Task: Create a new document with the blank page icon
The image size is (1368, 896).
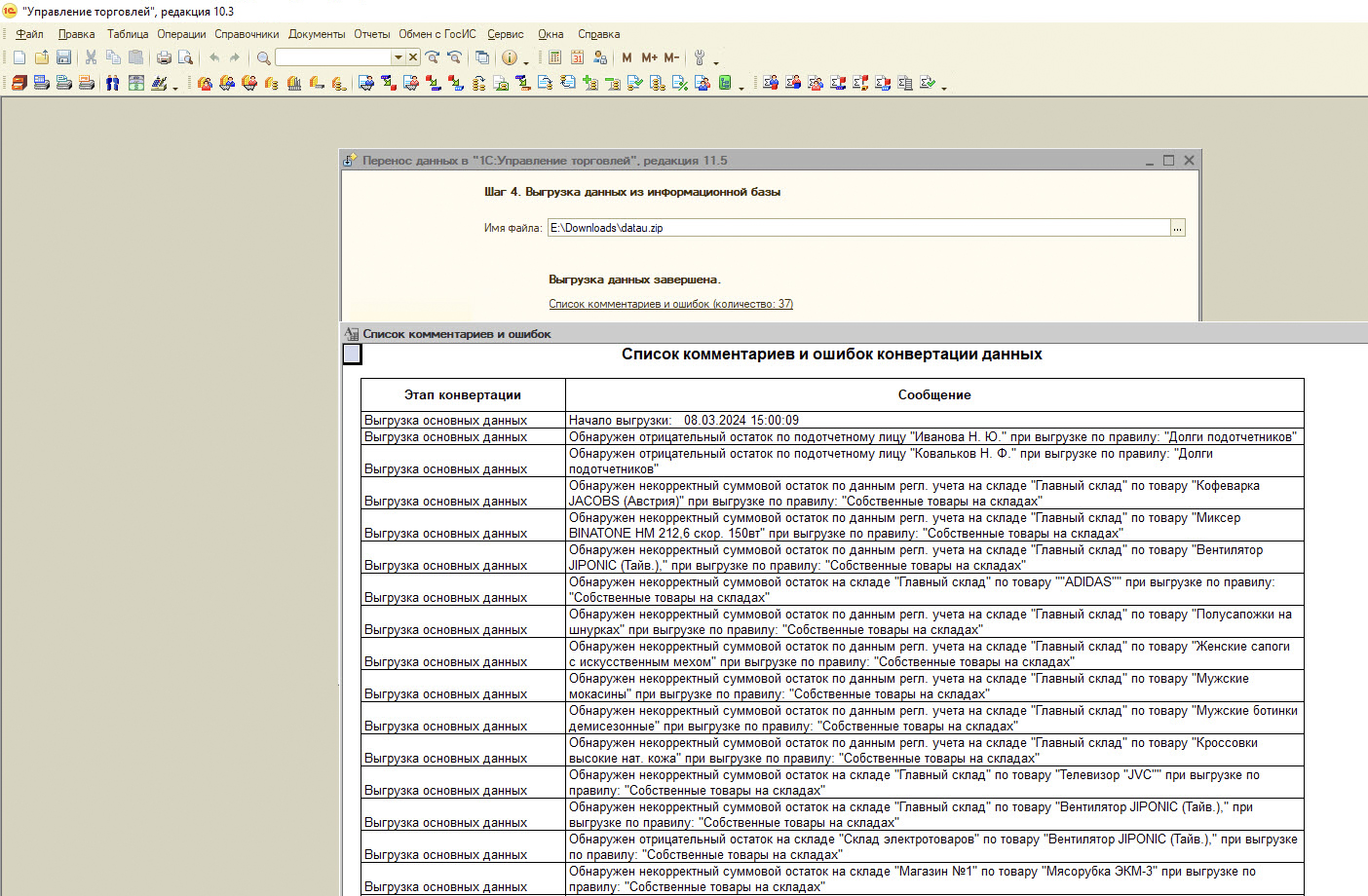Action: pos(19,57)
